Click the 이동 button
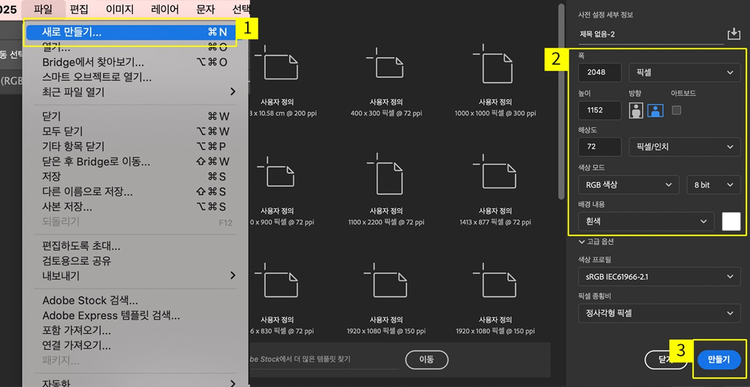The image size is (750, 387). point(427,360)
